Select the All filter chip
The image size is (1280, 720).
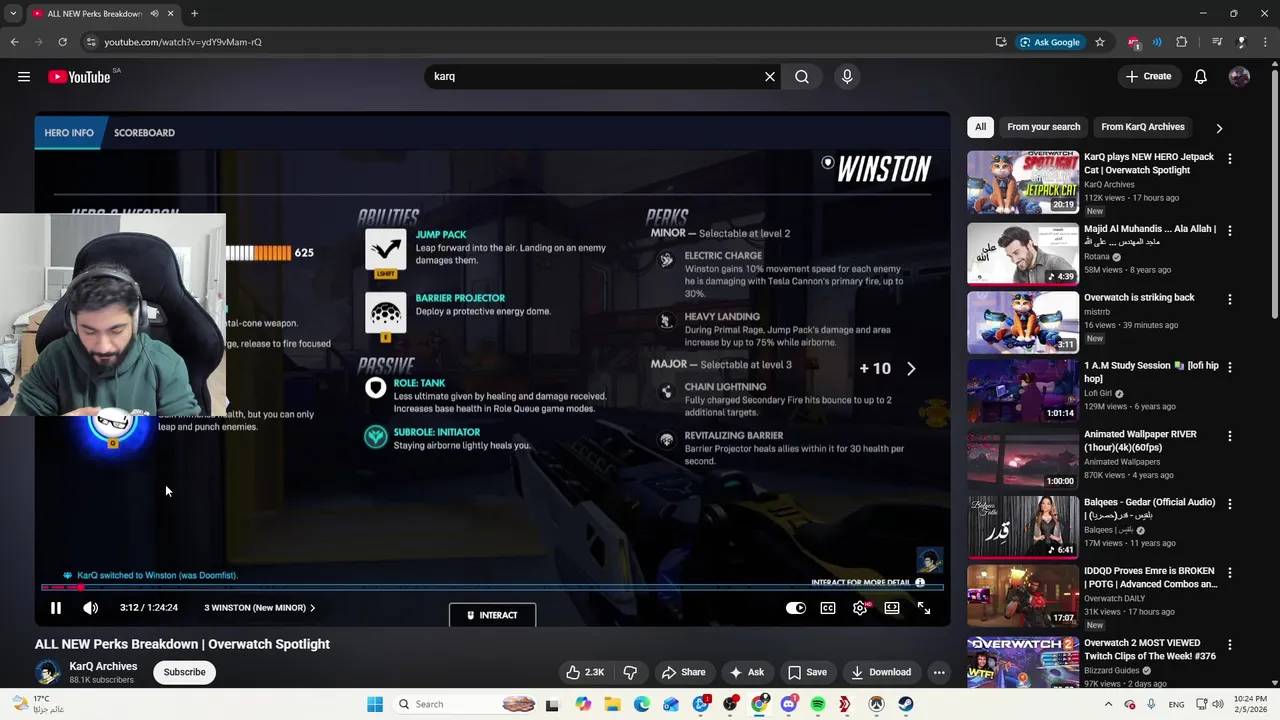tap(981, 127)
